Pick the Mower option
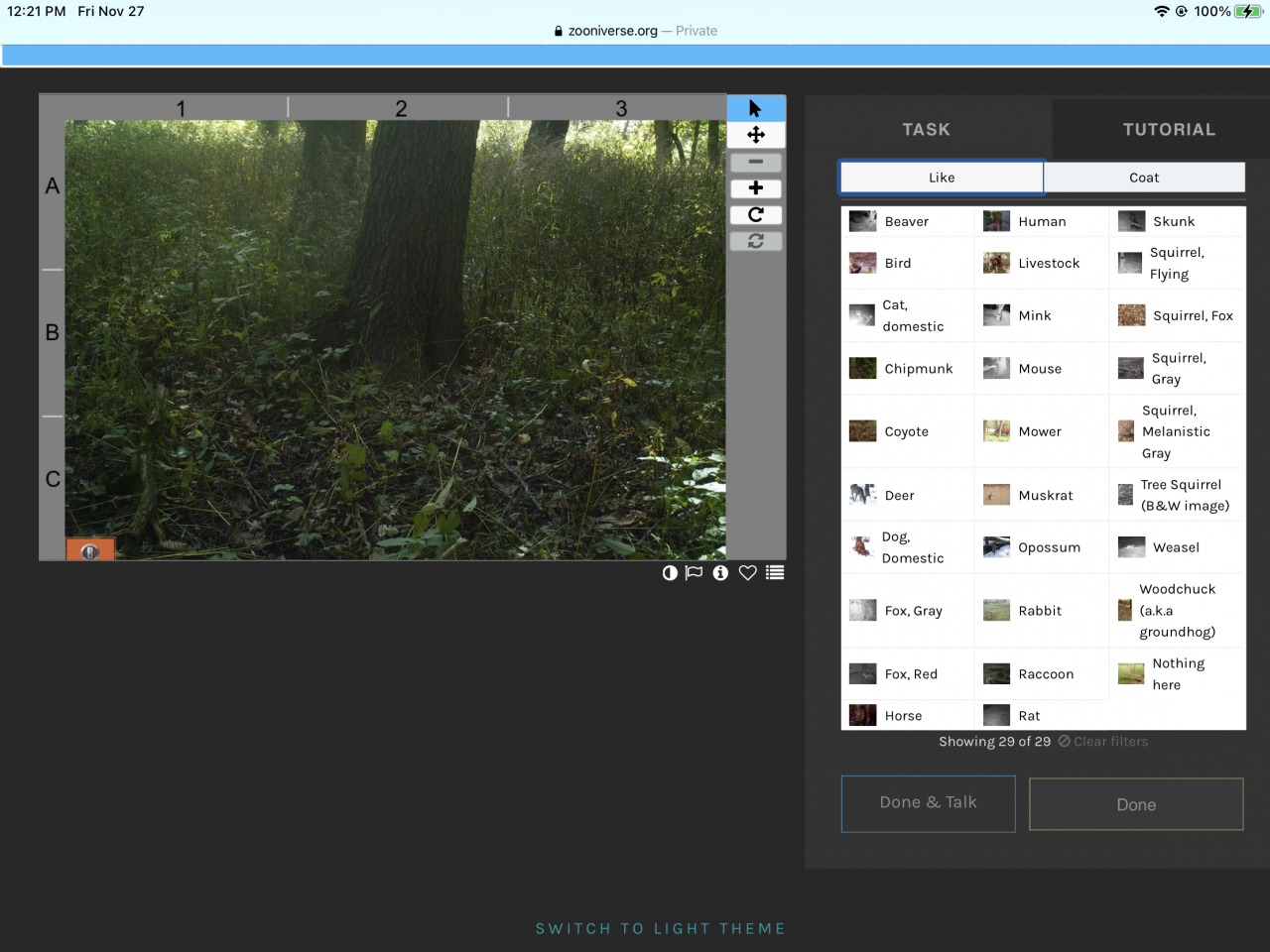Image resolution: width=1270 pixels, height=952 pixels. click(x=1042, y=431)
